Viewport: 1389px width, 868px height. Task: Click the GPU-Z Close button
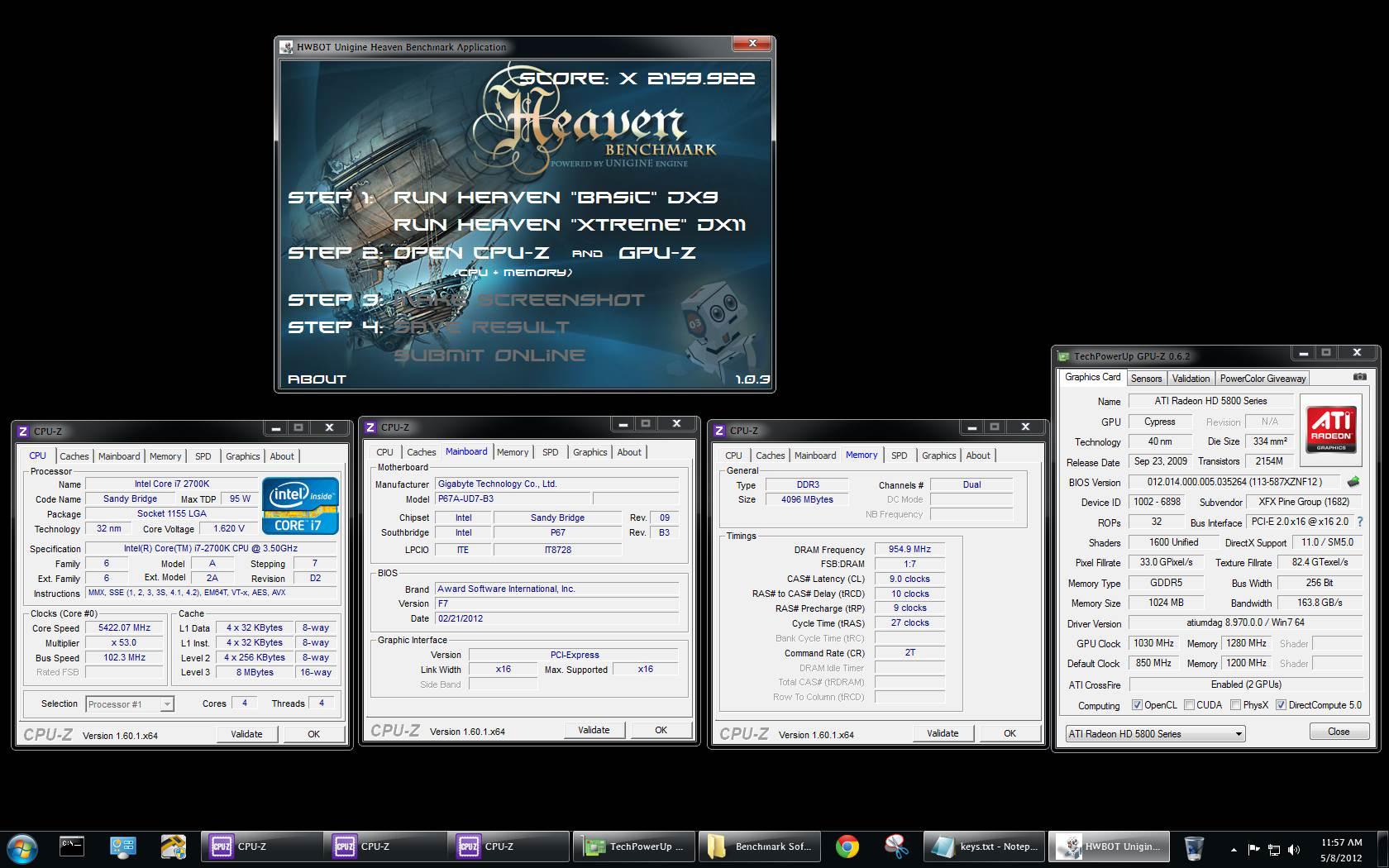click(x=1339, y=732)
